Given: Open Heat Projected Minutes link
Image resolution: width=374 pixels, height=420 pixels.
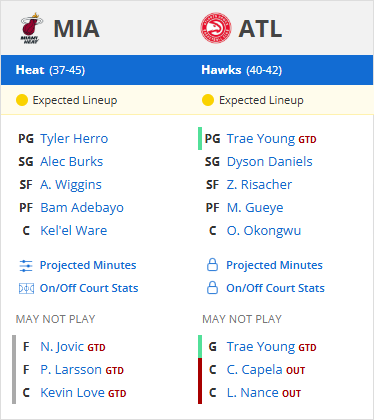Looking at the screenshot, I should coord(88,265).
